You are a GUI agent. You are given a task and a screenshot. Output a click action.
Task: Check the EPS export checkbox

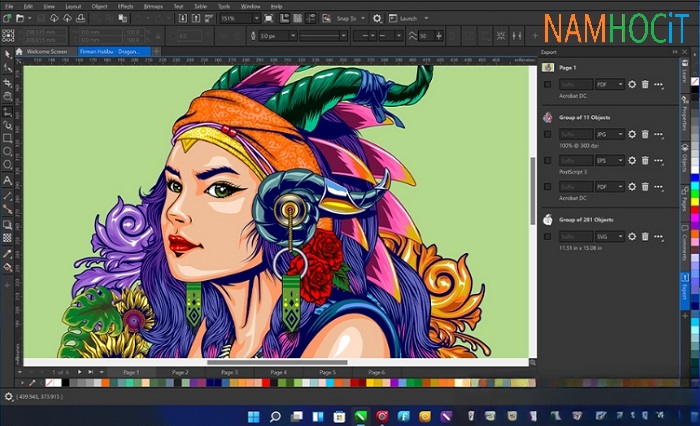click(547, 160)
